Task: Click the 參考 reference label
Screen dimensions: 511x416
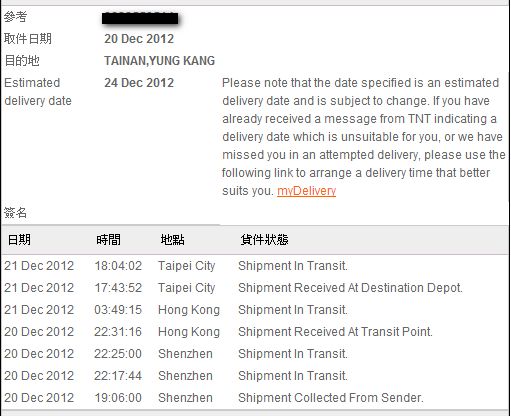Action: point(15,17)
